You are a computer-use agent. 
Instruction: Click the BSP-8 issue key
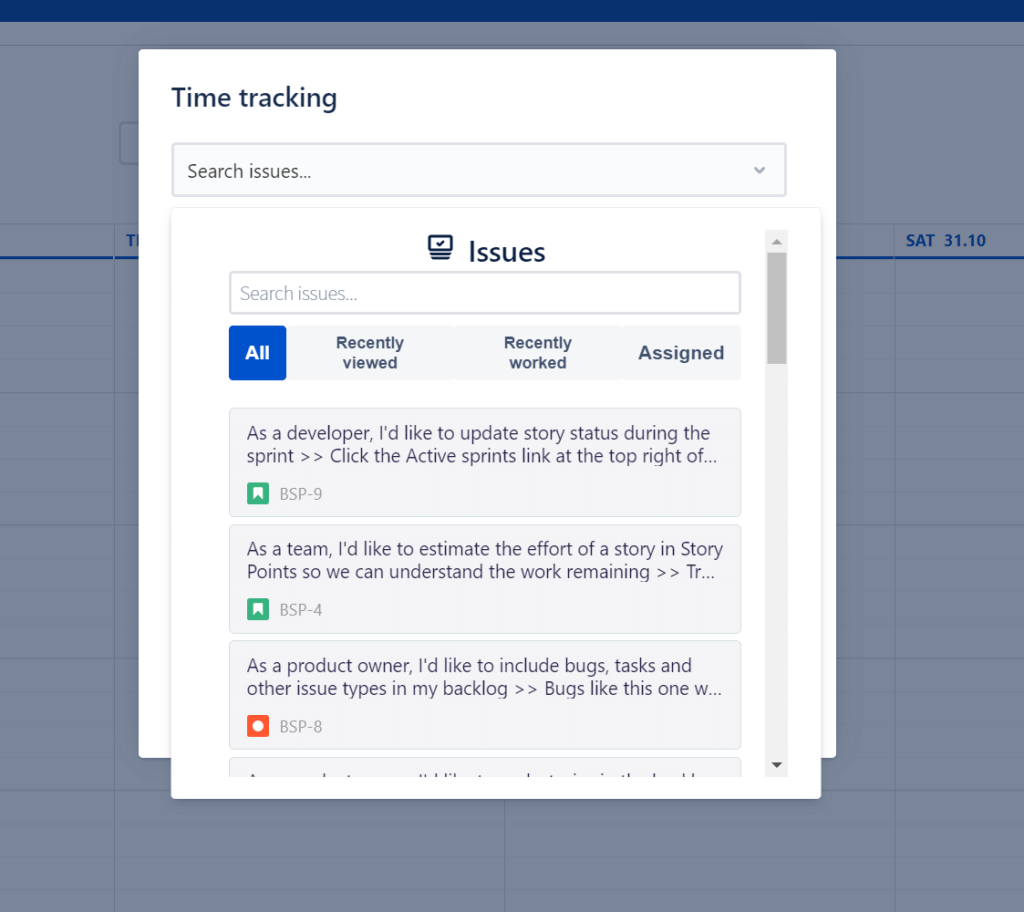(300, 726)
